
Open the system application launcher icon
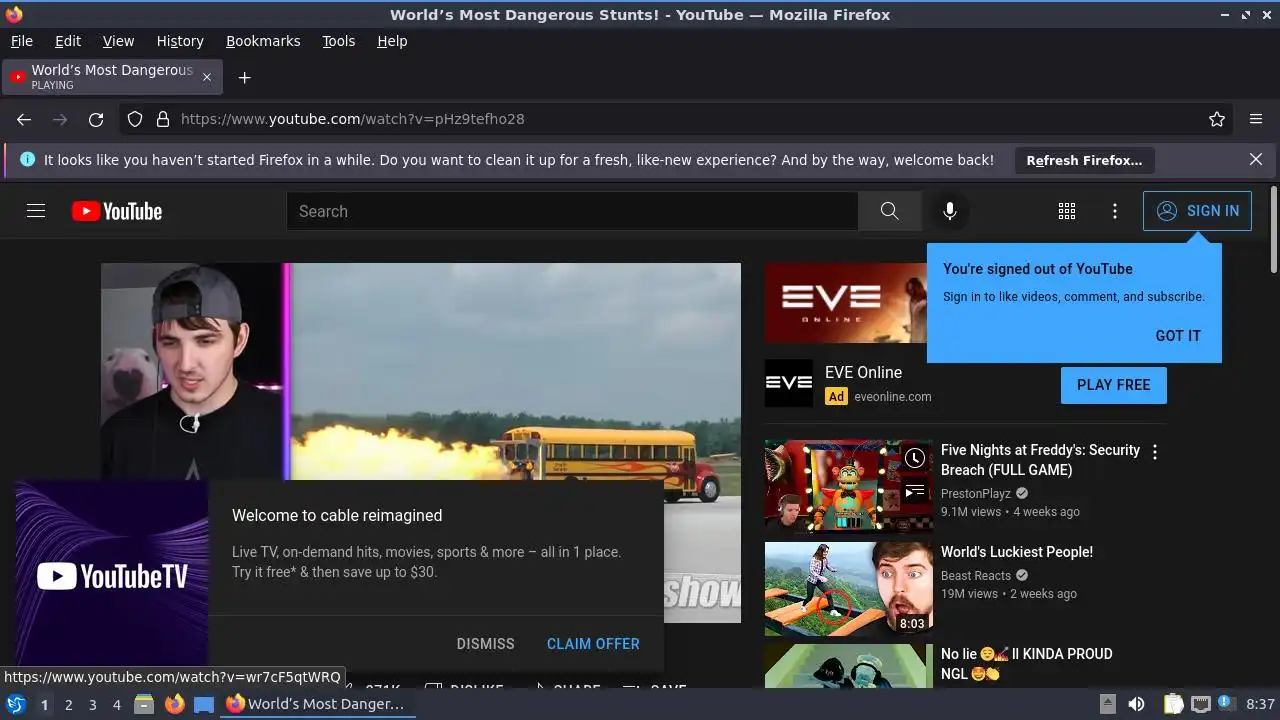coord(16,704)
